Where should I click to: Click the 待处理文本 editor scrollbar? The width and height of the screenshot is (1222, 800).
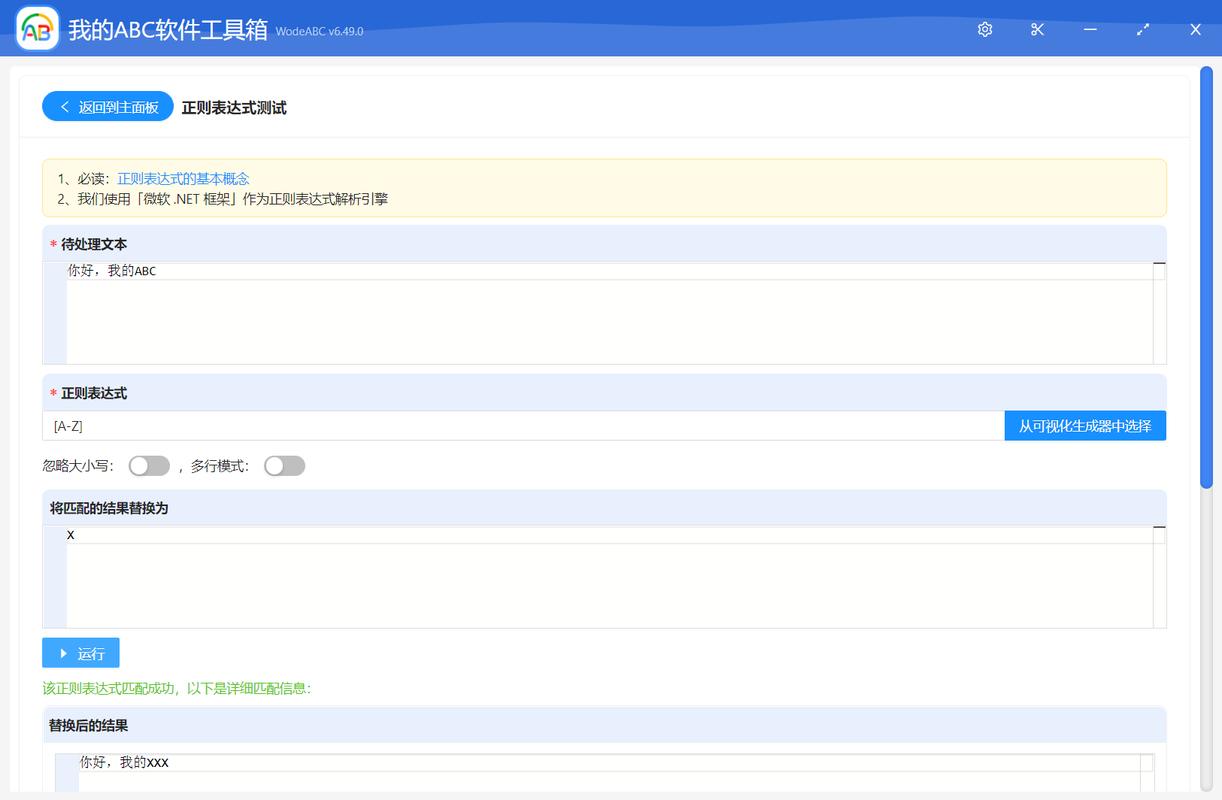point(1159,313)
